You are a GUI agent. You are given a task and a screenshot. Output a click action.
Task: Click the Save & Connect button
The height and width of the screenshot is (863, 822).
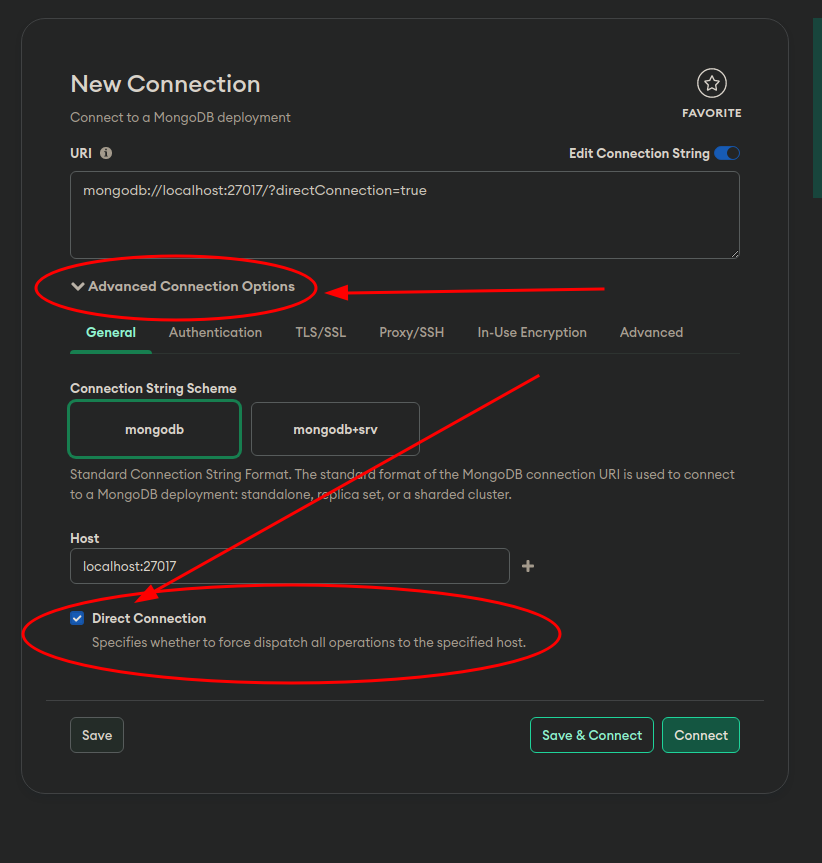tap(591, 735)
